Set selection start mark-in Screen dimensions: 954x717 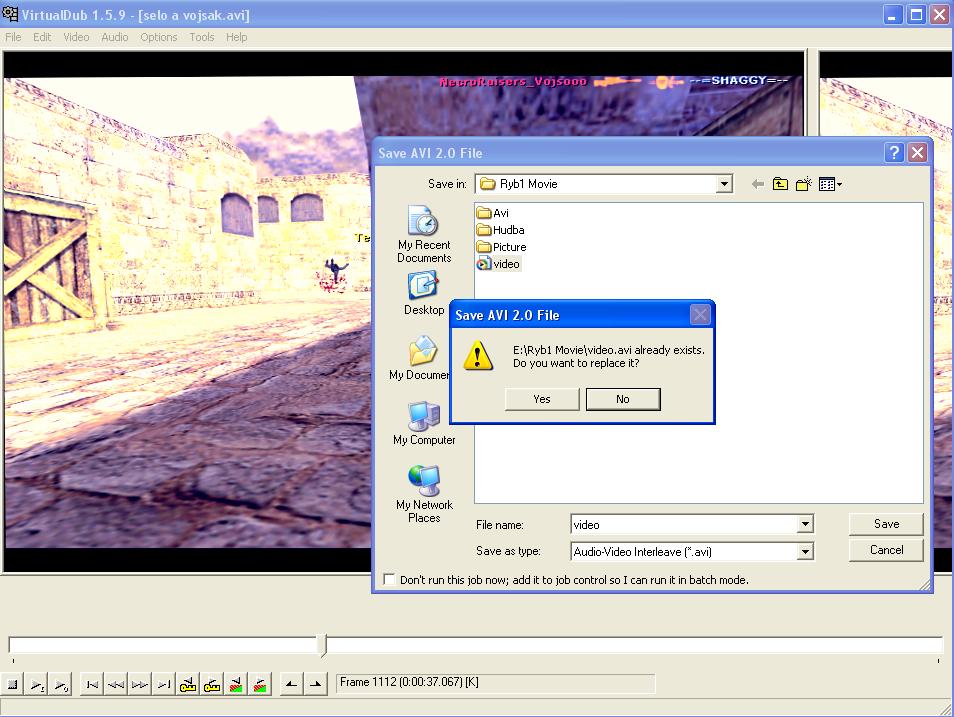(x=291, y=685)
